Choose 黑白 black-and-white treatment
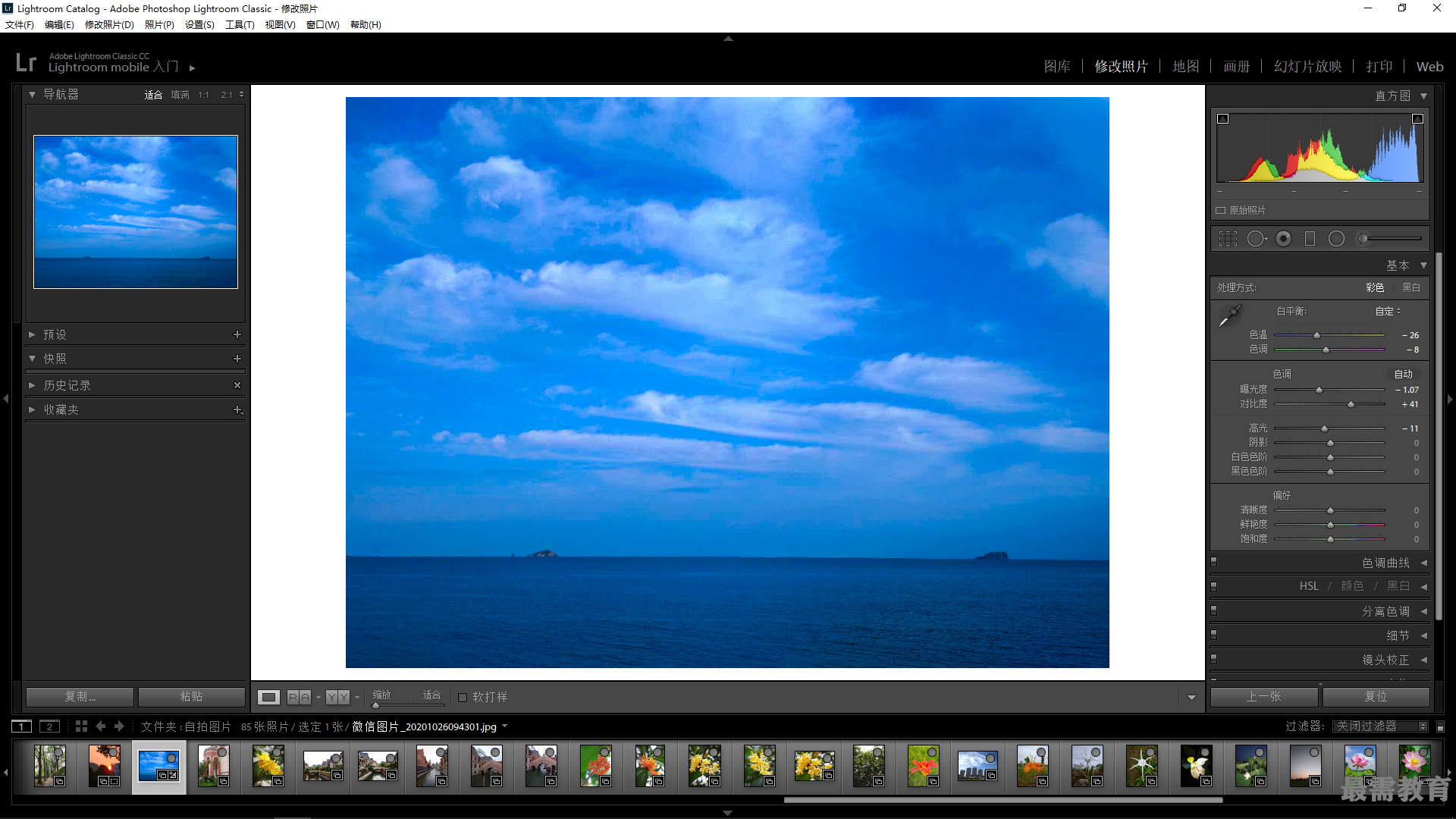This screenshot has width=1456, height=819. (x=1411, y=287)
